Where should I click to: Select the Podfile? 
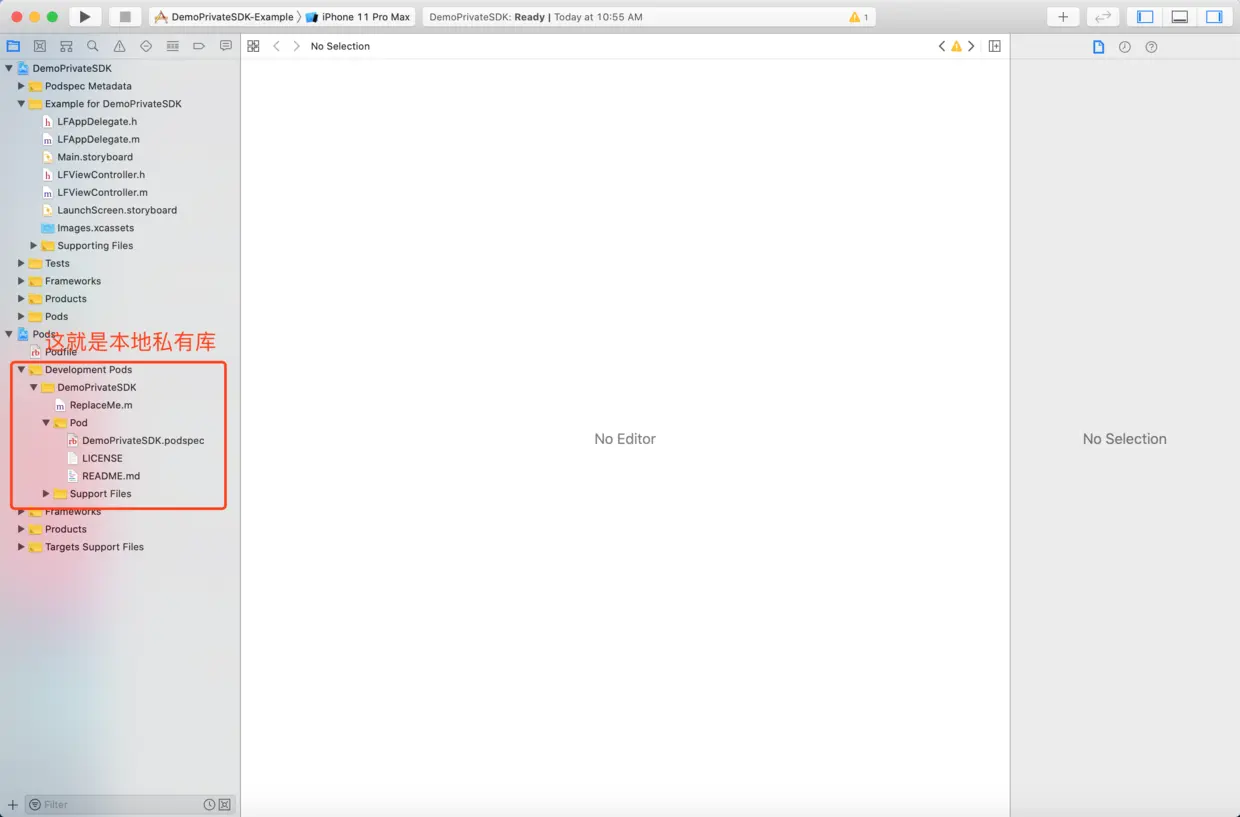(x=61, y=352)
